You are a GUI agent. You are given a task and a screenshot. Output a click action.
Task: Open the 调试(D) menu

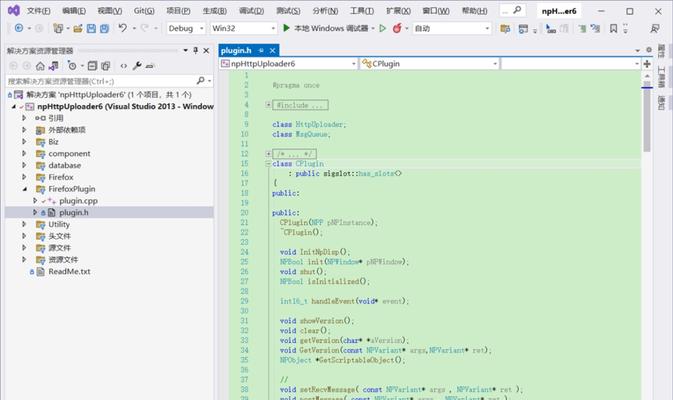[252, 11]
